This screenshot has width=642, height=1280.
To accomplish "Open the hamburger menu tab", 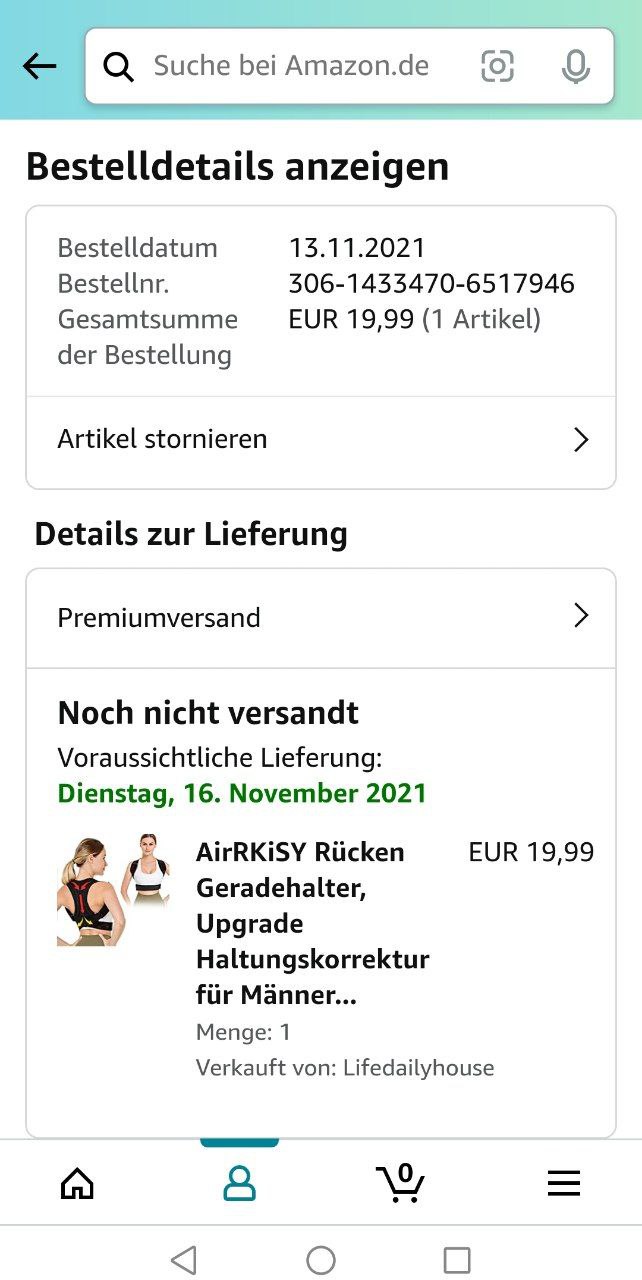I will (563, 1184).
